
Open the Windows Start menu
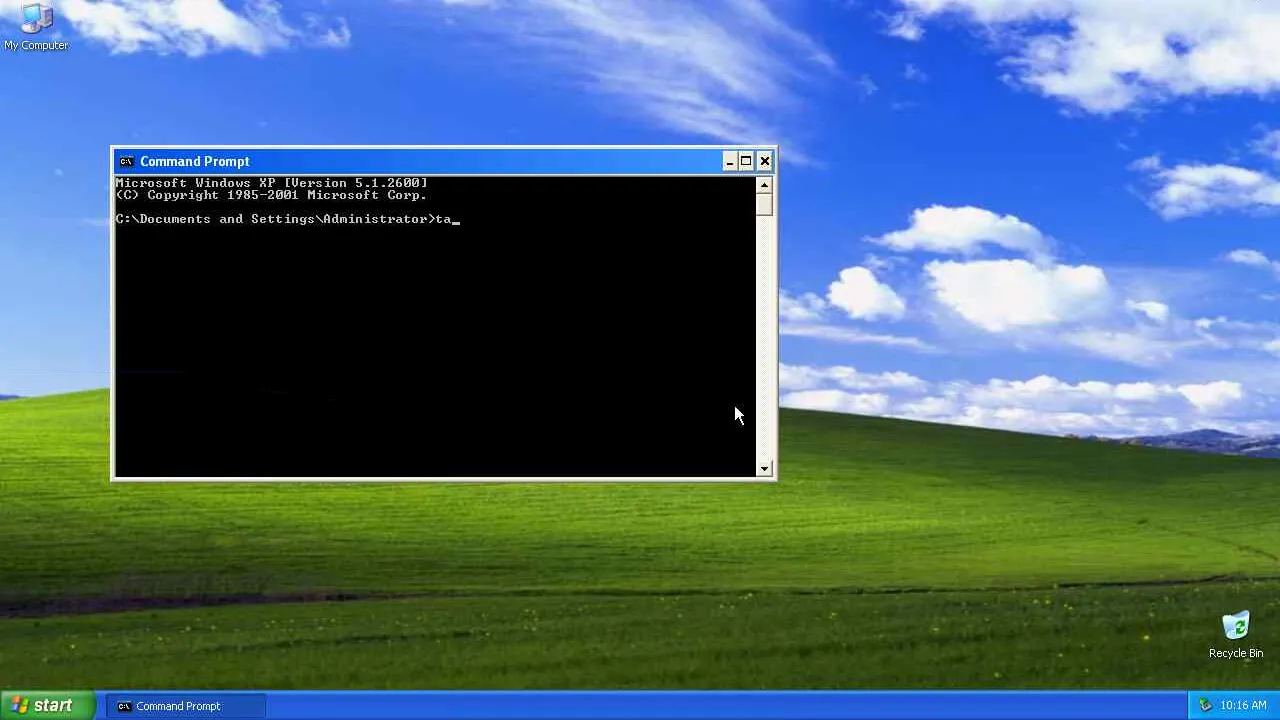point(47,705)
